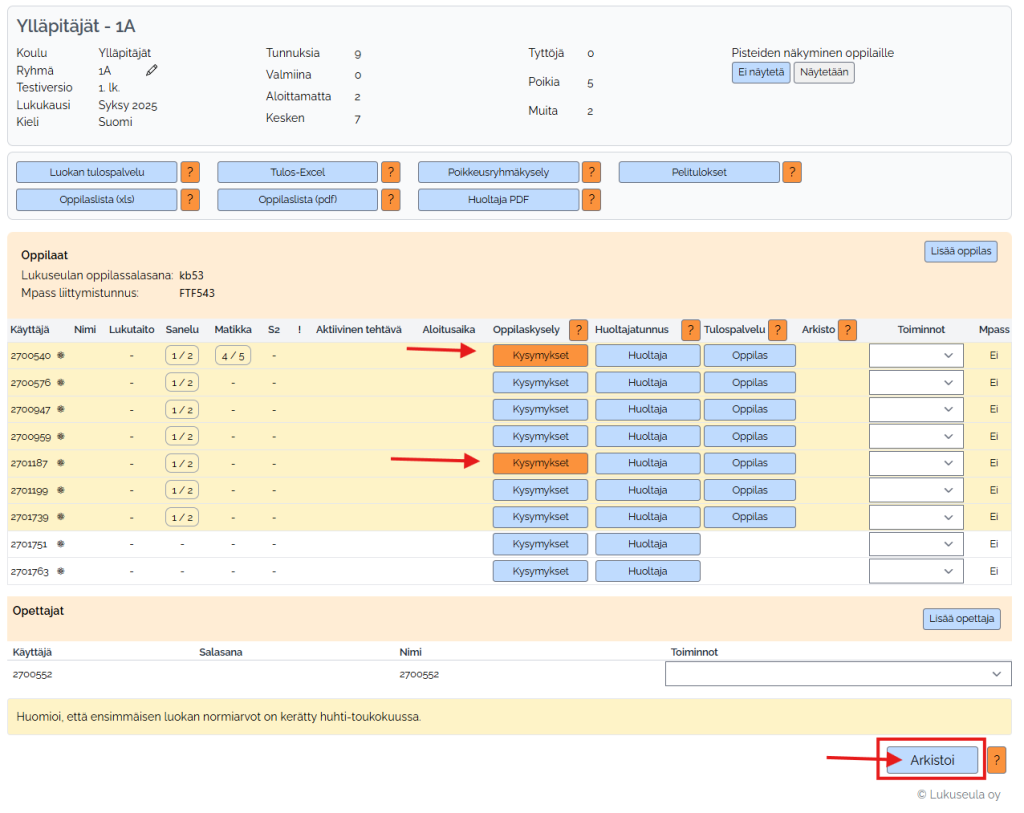Click the settings icon beside user 2700540
This screenshot has height=813, width=1024.
(x=61, y=355)
